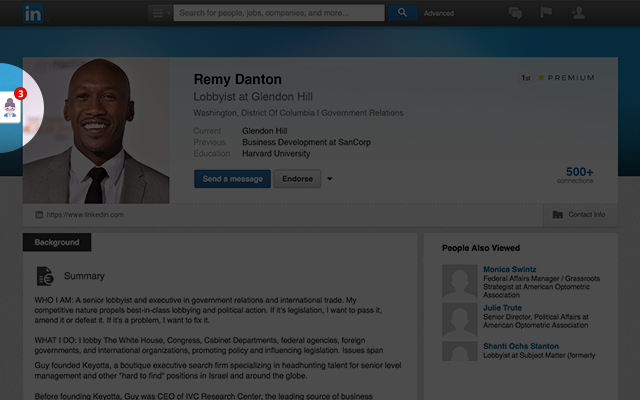Click the Contact Info card icon
640x400 pixels.
click(x=558, y=215)
